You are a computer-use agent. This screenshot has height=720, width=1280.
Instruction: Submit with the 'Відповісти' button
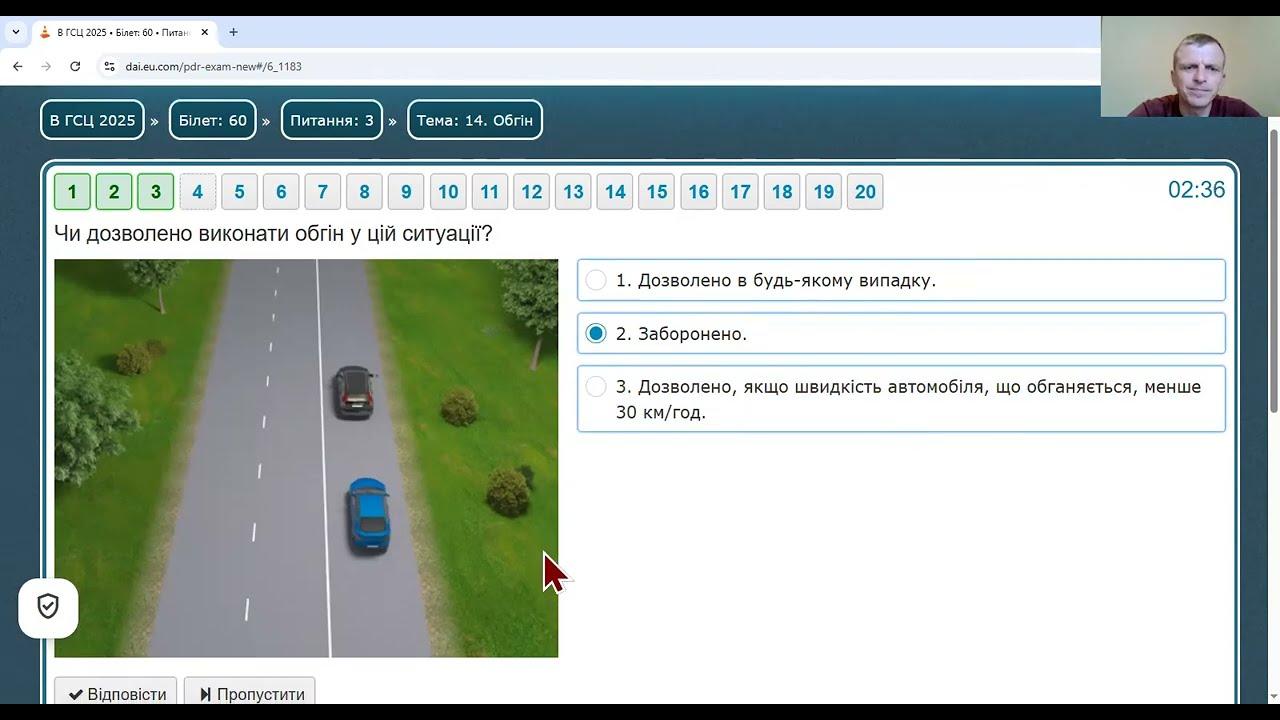pos(116,693)
